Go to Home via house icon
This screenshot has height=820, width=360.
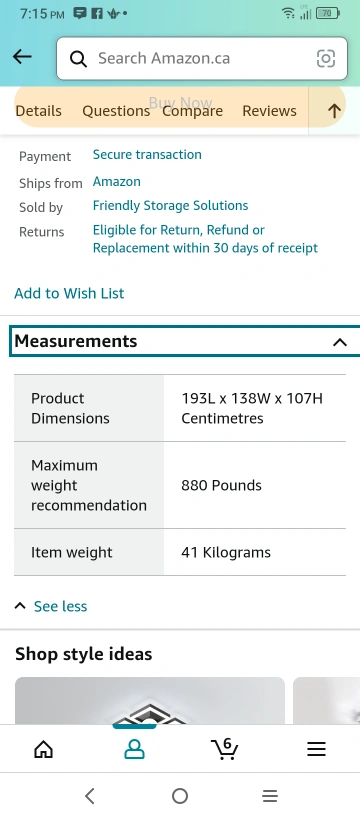[43, 749]
